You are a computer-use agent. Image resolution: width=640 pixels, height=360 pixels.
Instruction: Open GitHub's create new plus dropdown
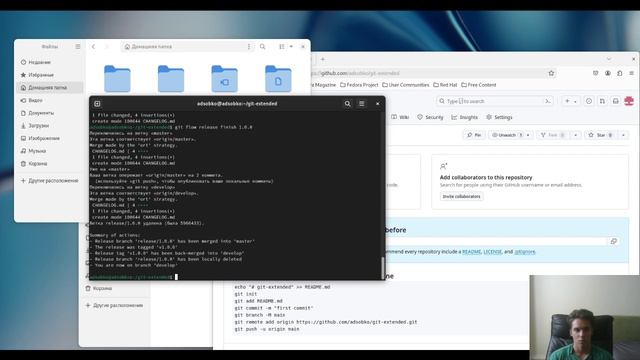(x=571, y=101)
